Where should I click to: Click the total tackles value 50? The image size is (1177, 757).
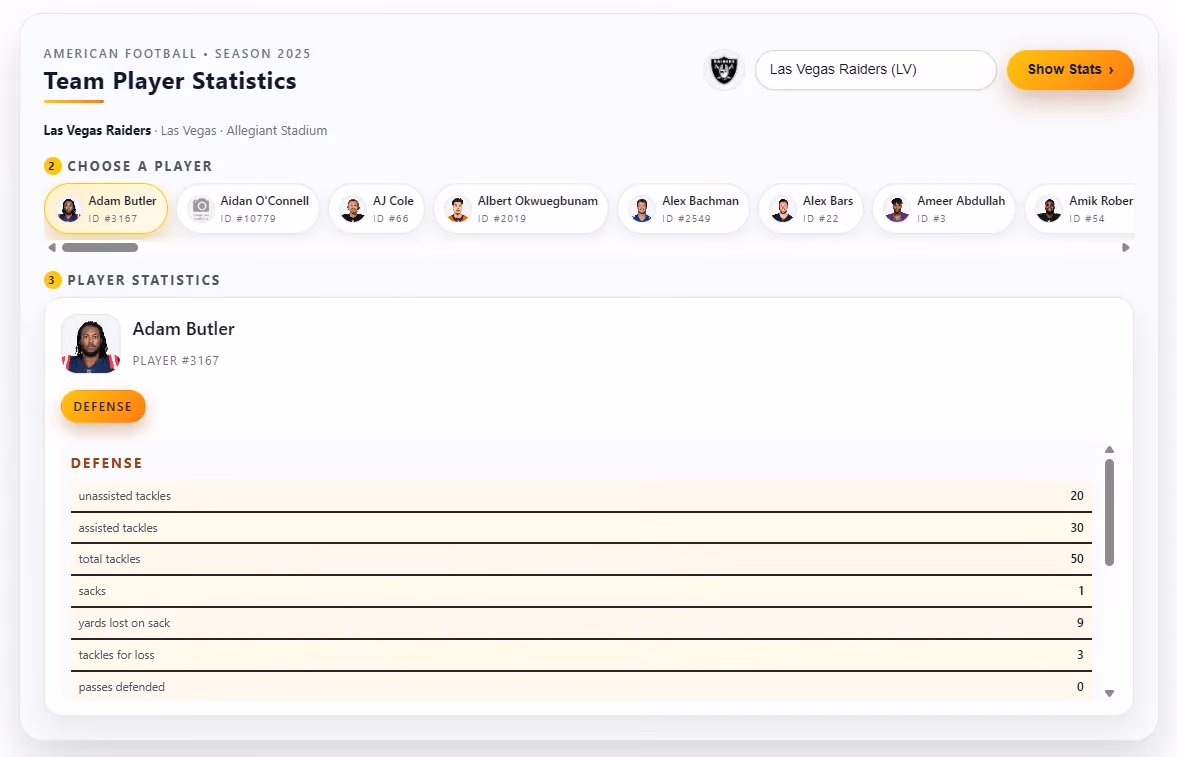click(x=1076, y=559)
